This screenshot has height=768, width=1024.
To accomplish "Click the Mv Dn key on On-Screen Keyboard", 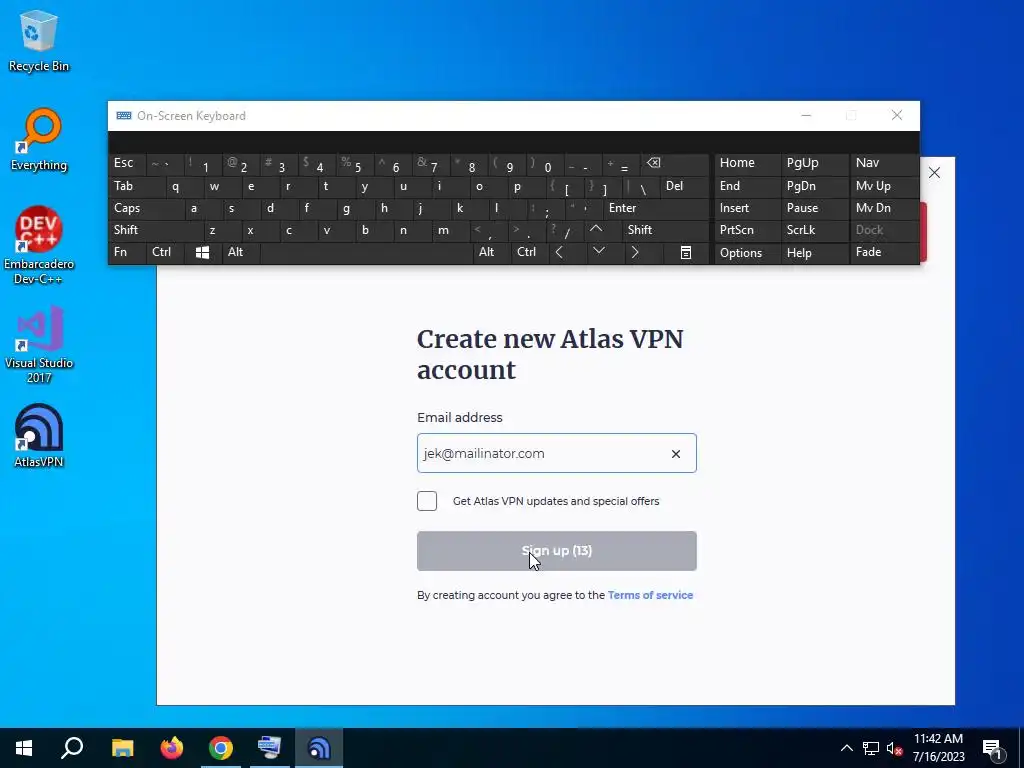I will tap(884, 208).
